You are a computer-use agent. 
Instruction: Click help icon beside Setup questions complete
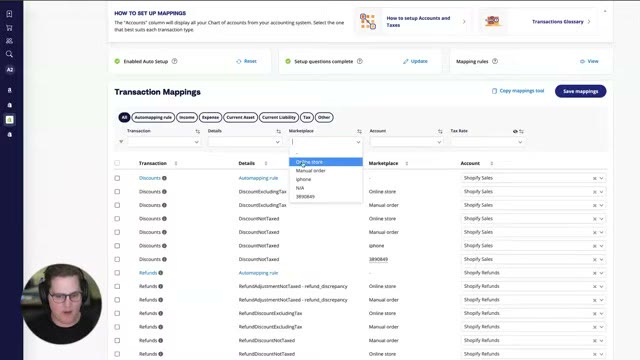point(360,61)
